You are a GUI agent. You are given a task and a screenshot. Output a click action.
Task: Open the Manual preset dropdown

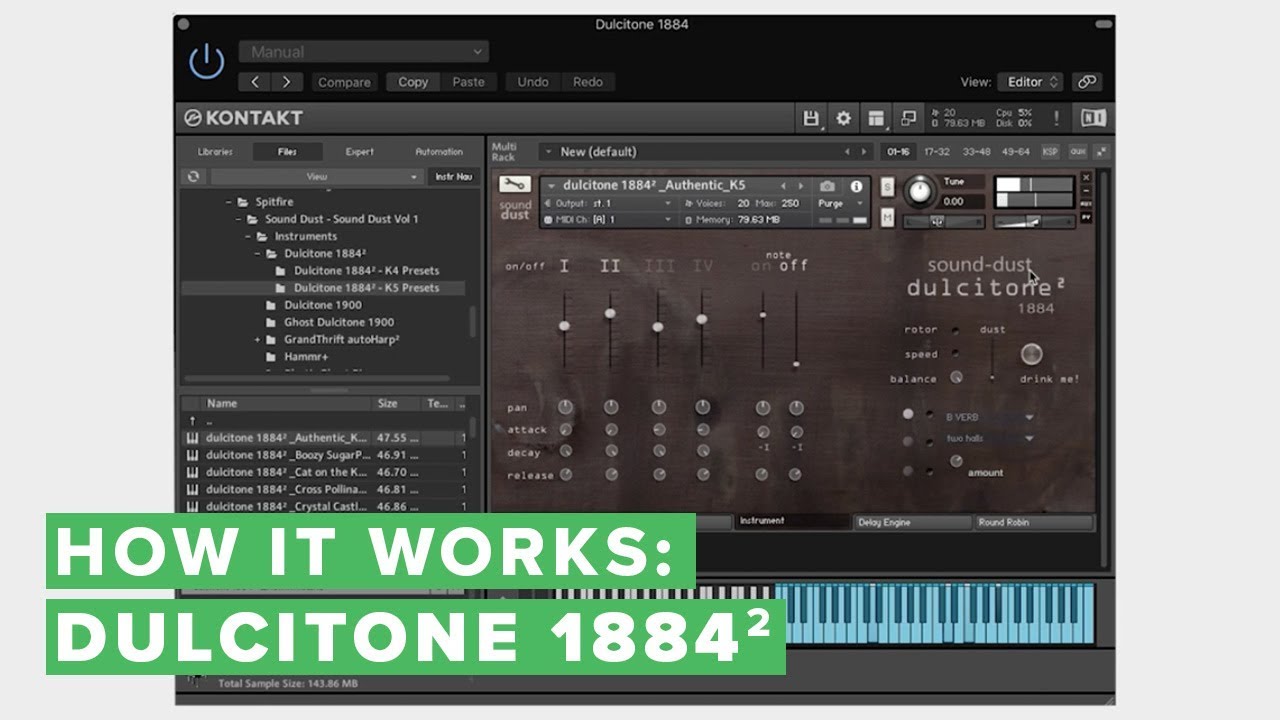[363, 52]
